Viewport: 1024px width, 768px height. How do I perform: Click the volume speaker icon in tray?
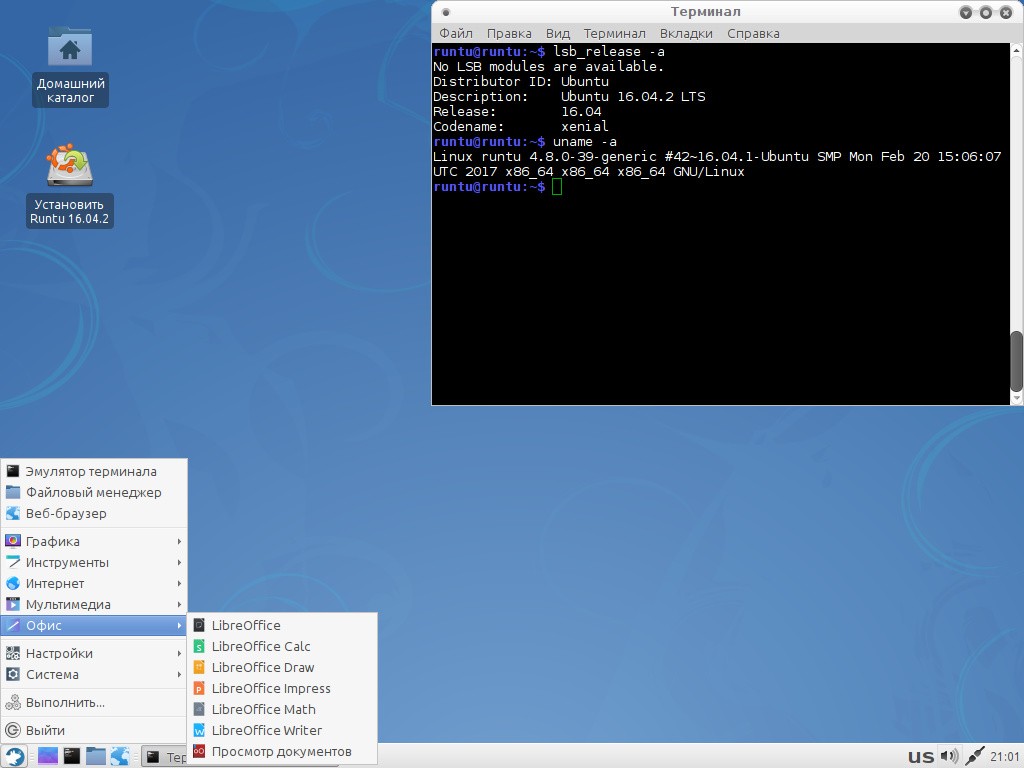click(x=949, y=756)
